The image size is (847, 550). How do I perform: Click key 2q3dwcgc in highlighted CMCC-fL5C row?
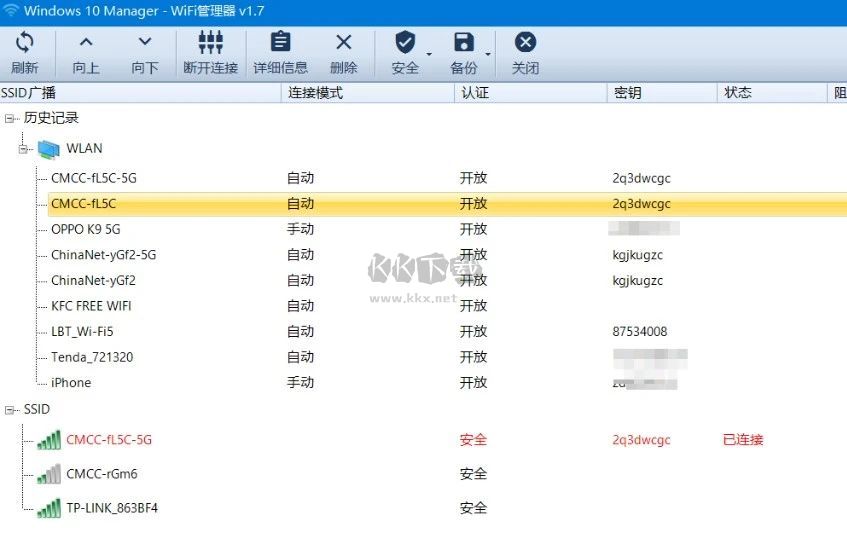pyautogui.click(x=641, y=204)
